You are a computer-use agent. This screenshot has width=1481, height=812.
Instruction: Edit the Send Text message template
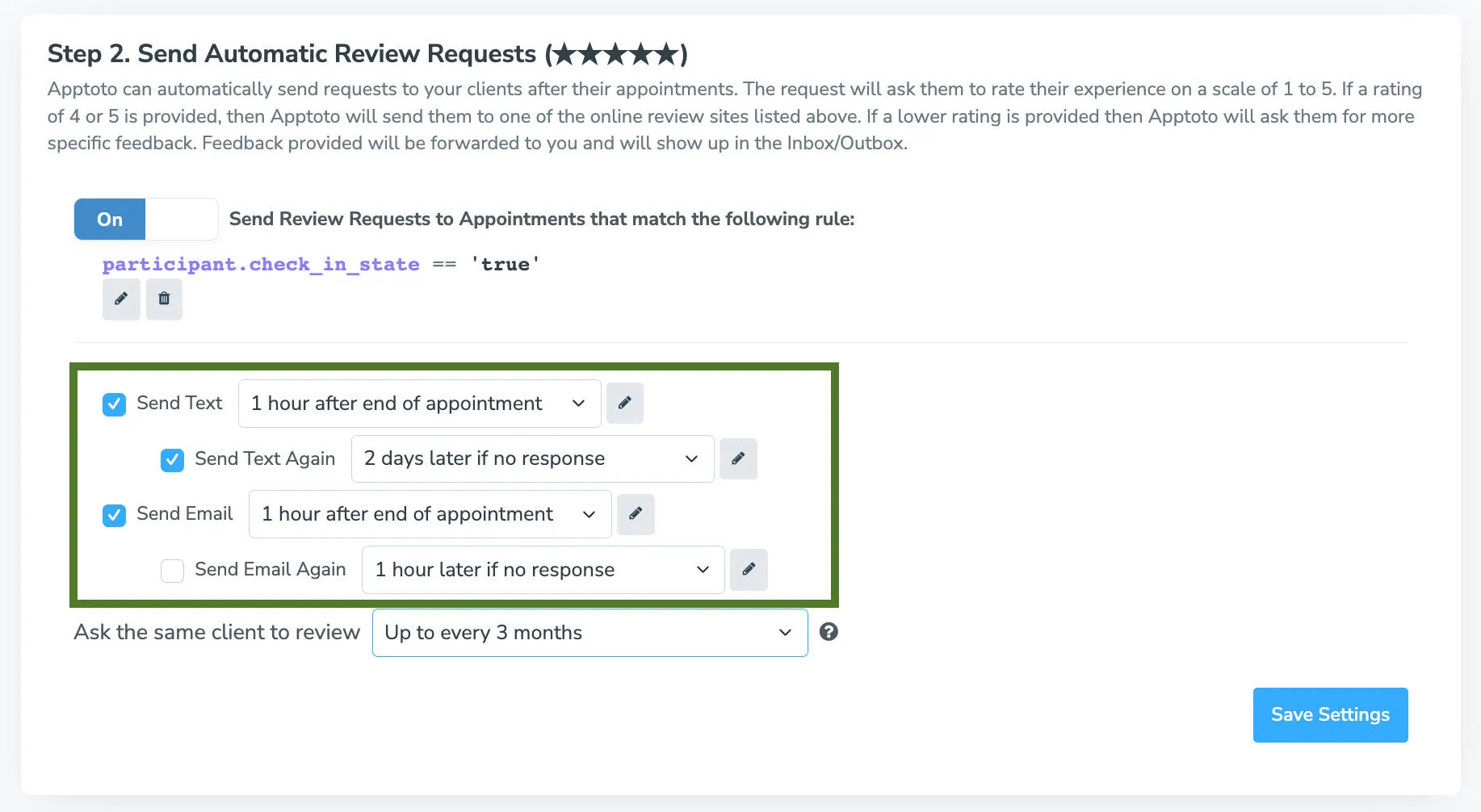pyautogui.click(x=624, y=403)
